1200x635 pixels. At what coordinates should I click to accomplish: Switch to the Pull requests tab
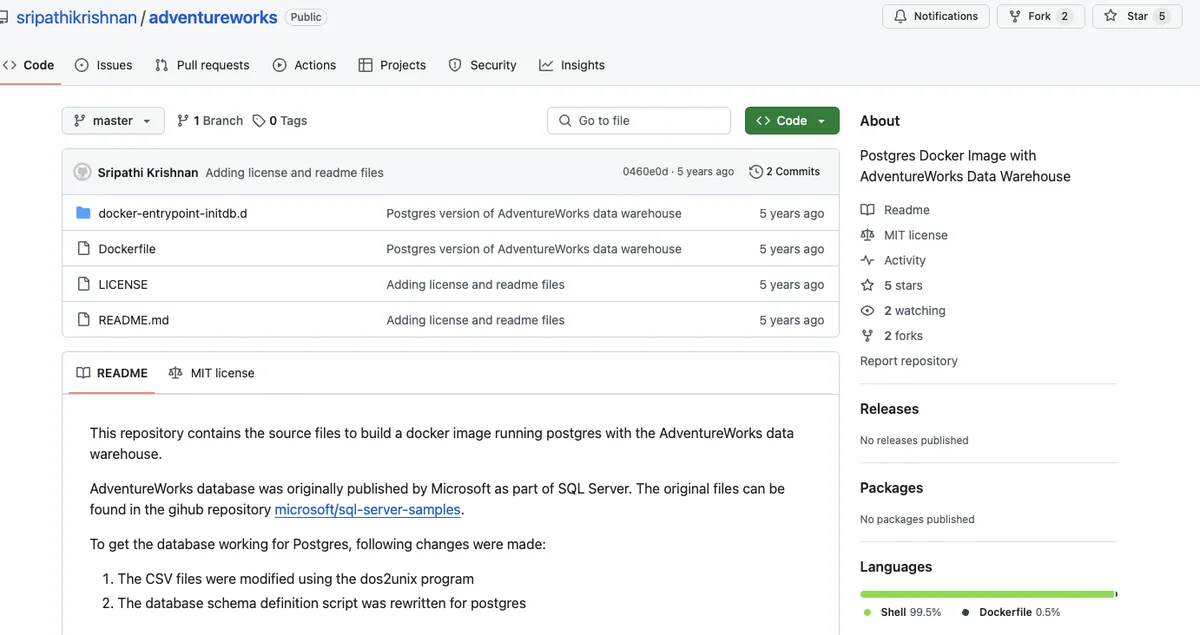201,65
